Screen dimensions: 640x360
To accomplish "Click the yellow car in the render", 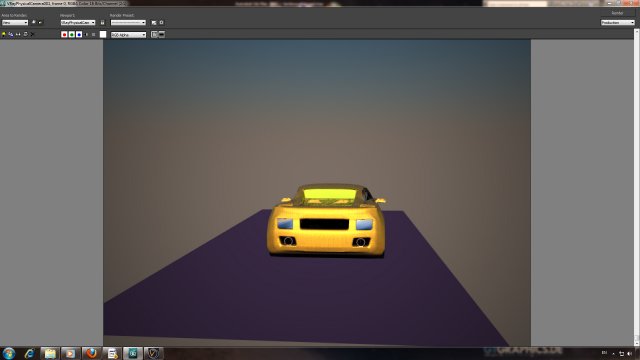I will pyautogui.click(x=327, y=220).
